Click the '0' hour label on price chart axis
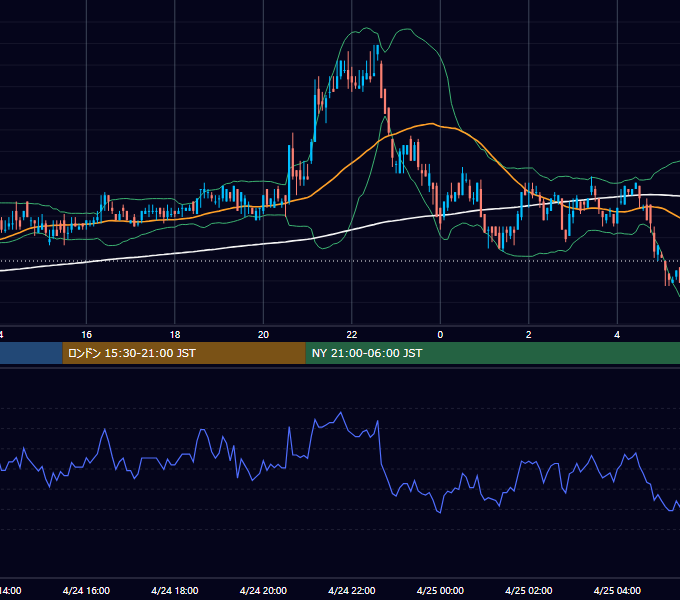 pyautogui.click(x=440, y=335)
